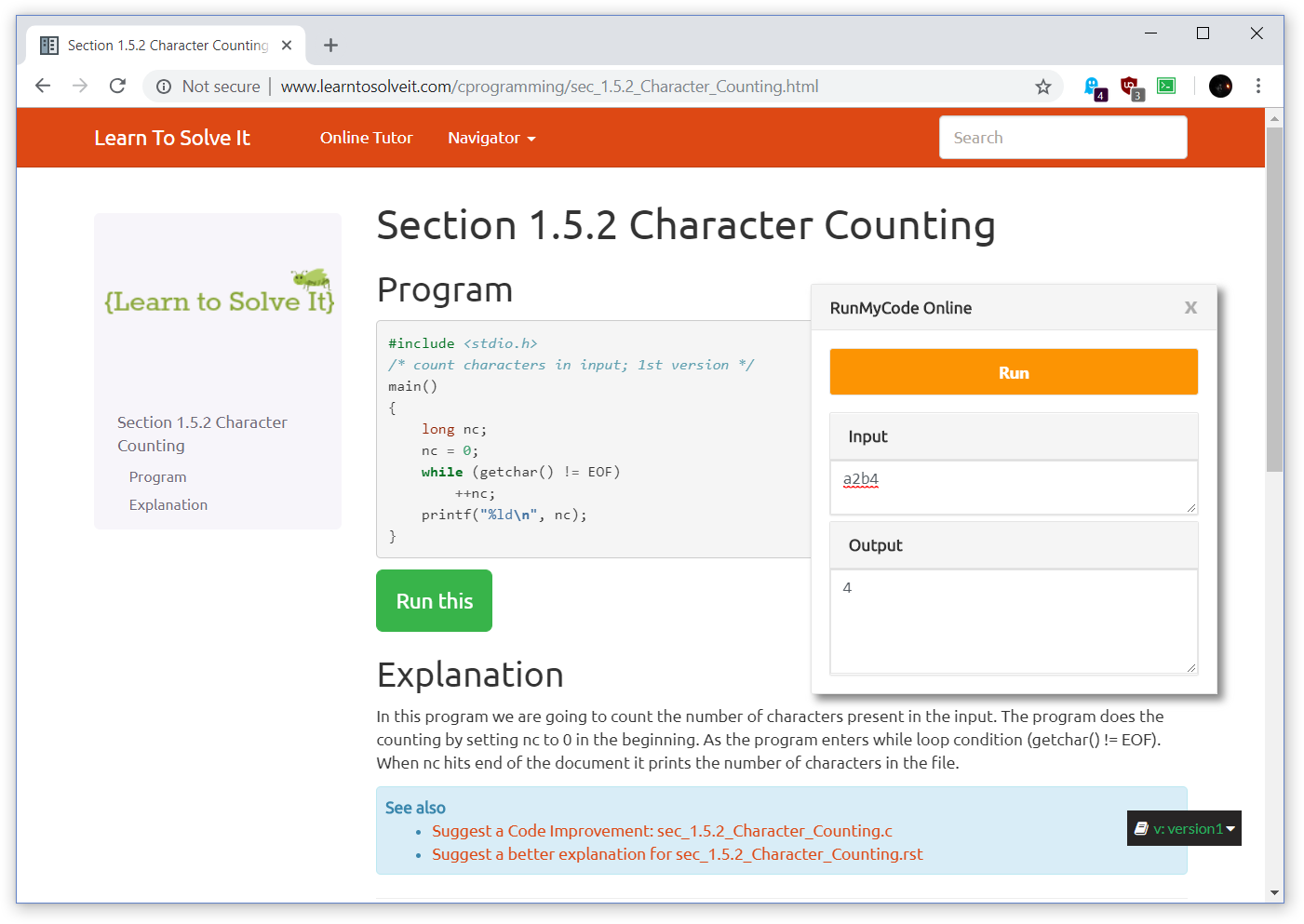Go back to the previous page
This screenshot has height=924, width=1304.
(43, 86)
